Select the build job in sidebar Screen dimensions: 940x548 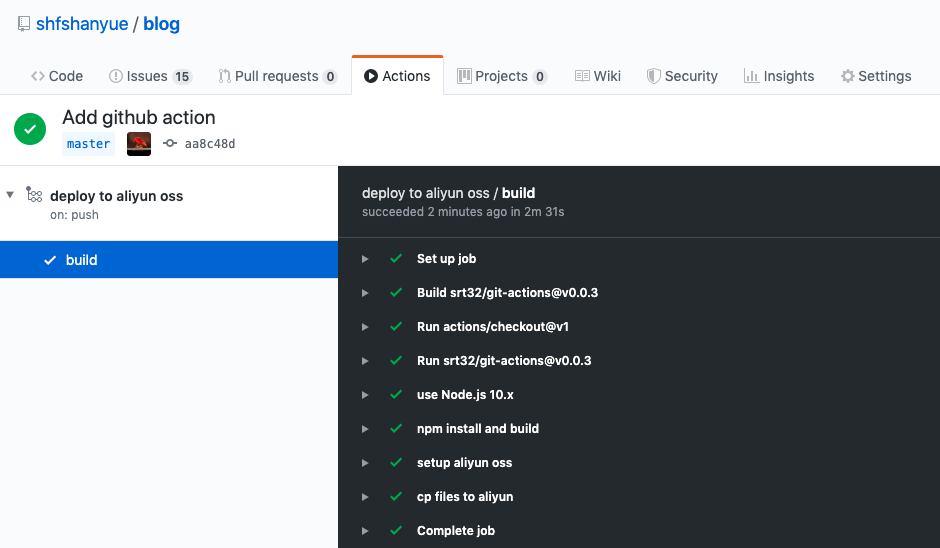click(x=82, y=260)
